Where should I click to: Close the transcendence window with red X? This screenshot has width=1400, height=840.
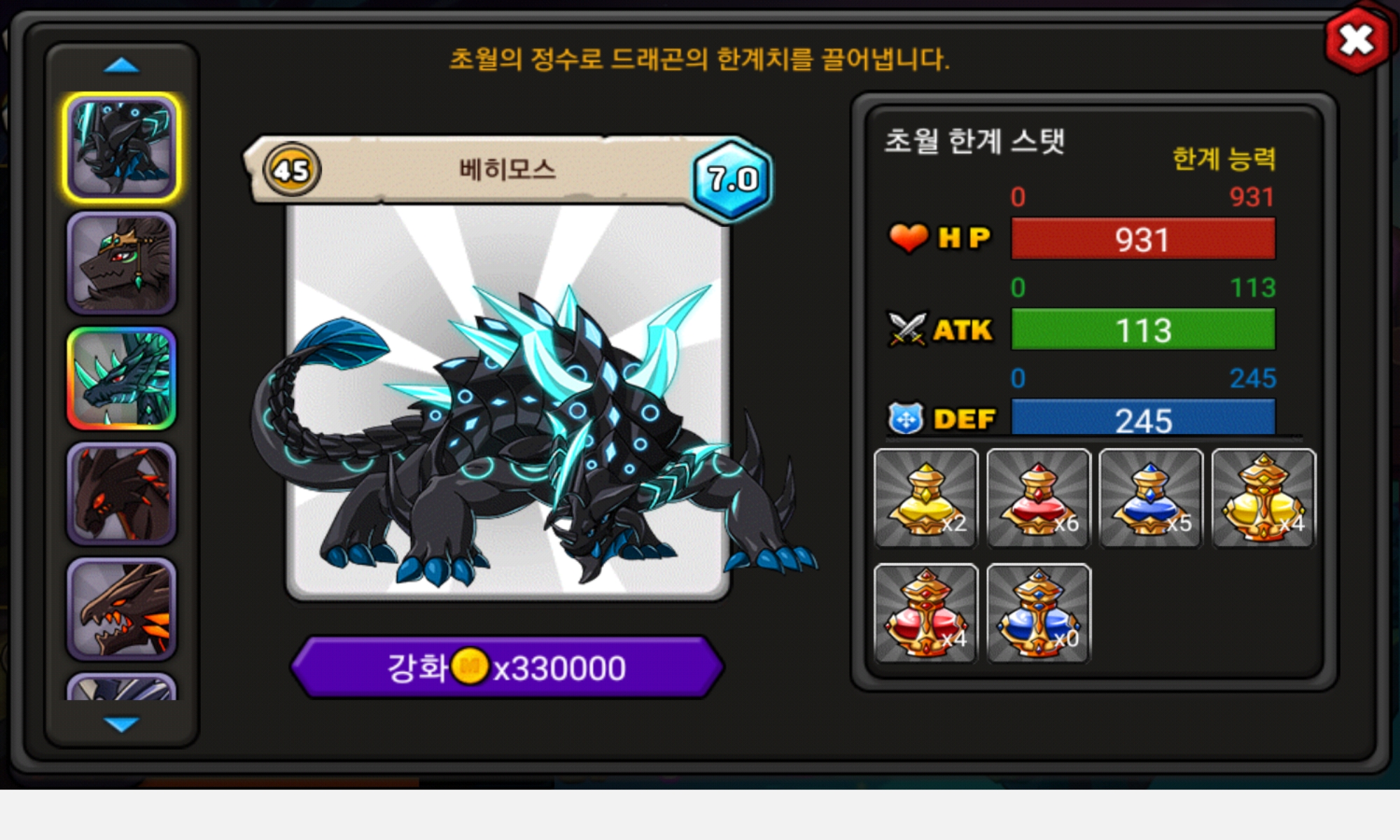[x=1357, y=40]
